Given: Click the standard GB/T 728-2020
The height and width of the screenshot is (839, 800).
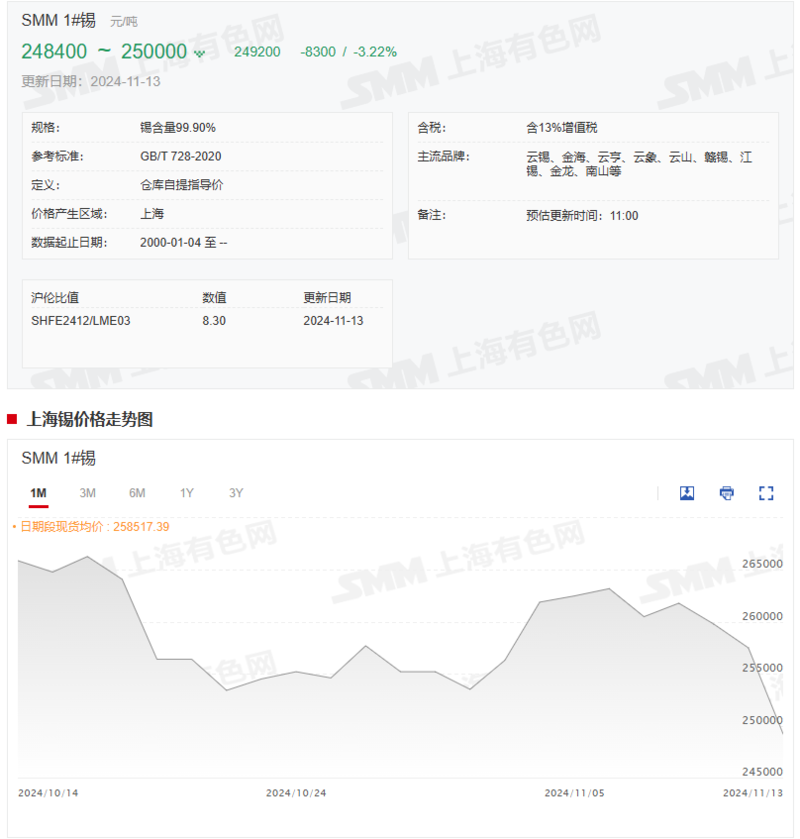Looking at the screenshot, I should pos(181,156).
